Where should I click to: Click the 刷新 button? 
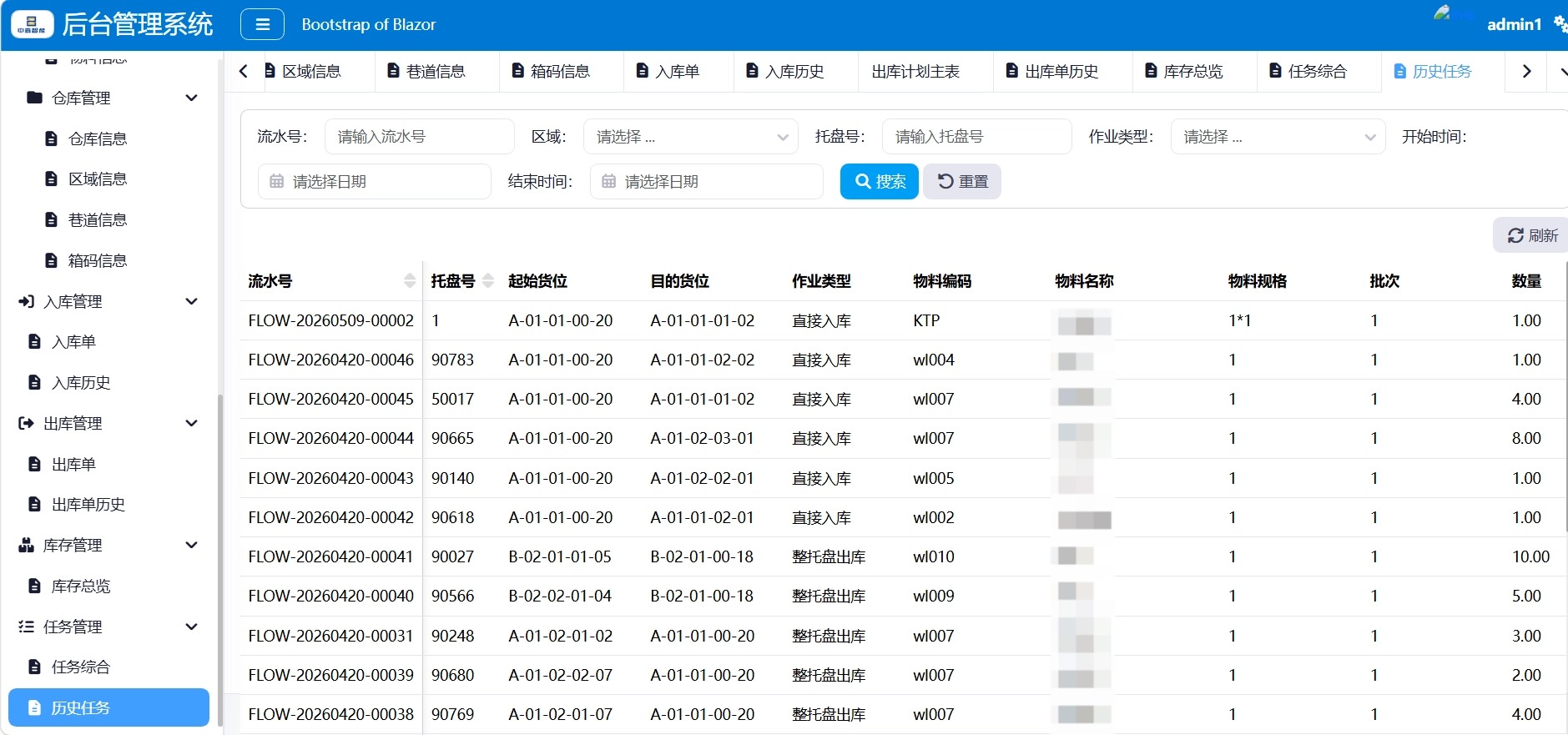(1532, 236)
